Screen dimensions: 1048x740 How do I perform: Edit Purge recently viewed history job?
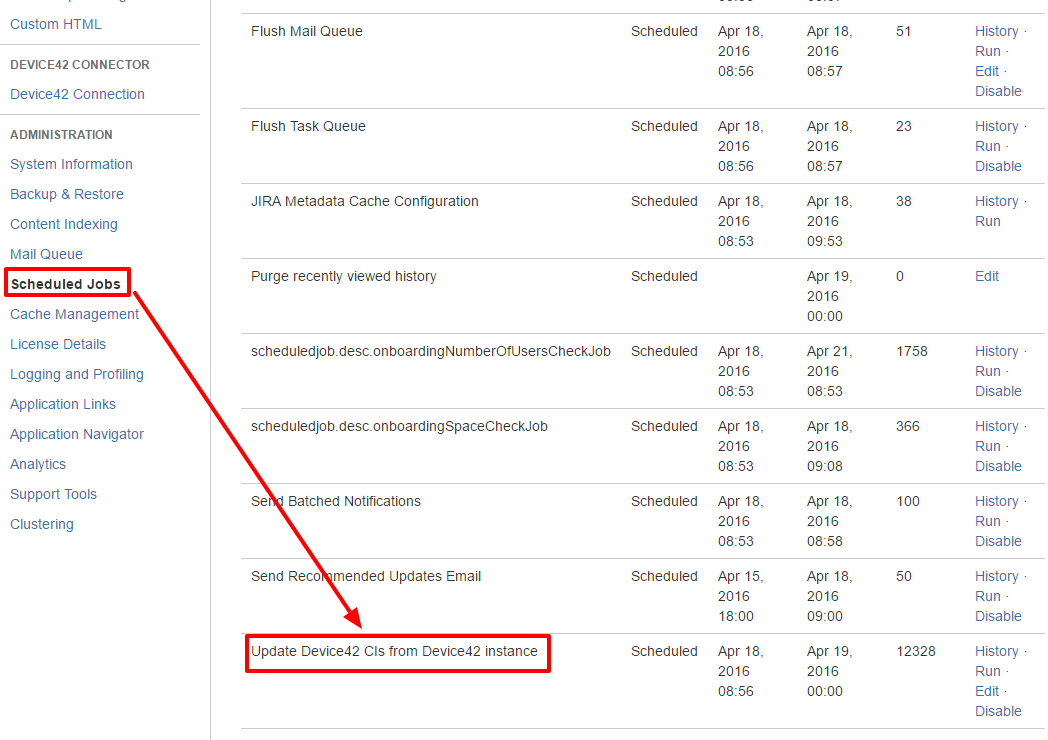[987, 276]
